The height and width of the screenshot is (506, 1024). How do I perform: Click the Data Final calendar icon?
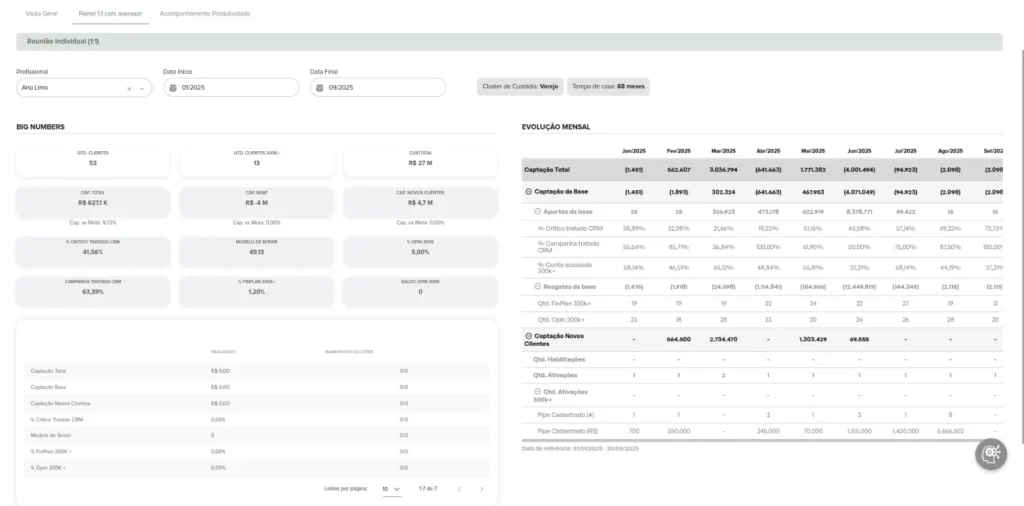coord(319,88)
